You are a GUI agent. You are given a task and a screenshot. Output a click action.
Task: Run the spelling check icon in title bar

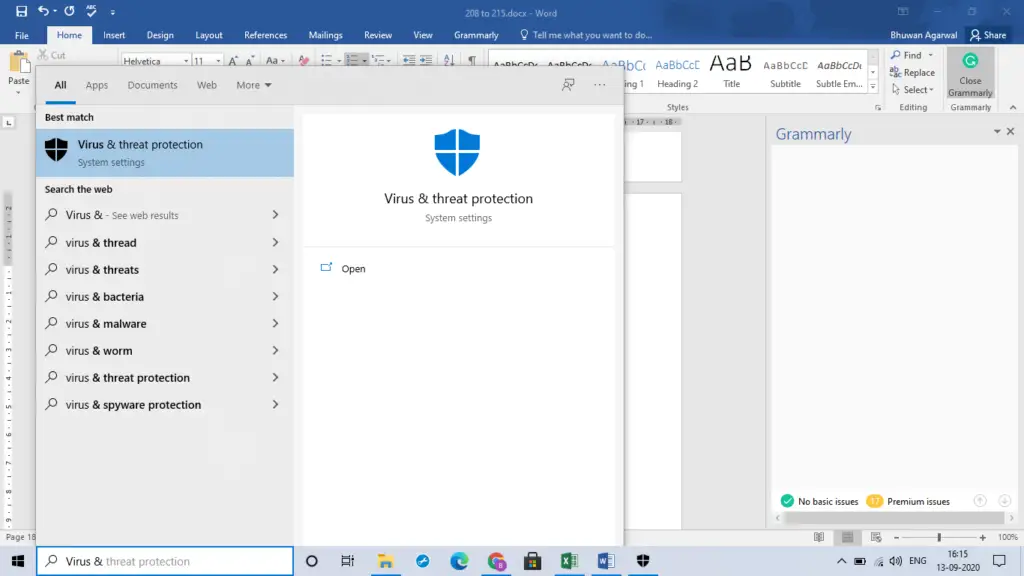coord(91,11)
